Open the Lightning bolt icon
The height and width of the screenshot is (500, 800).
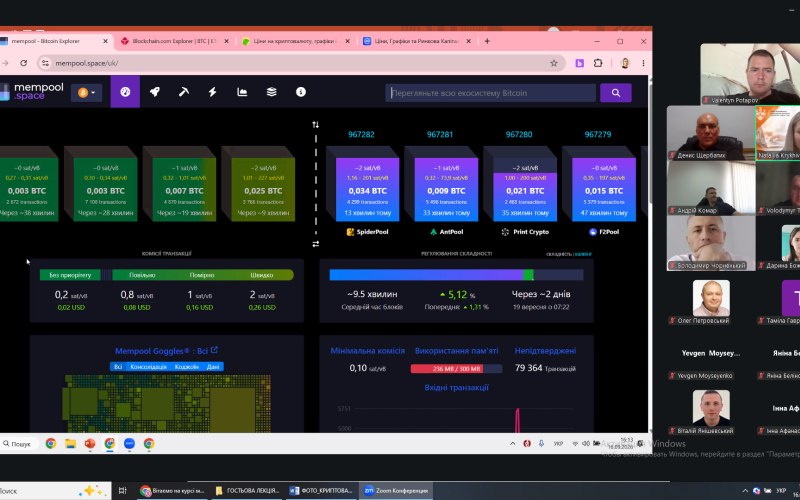213,92
